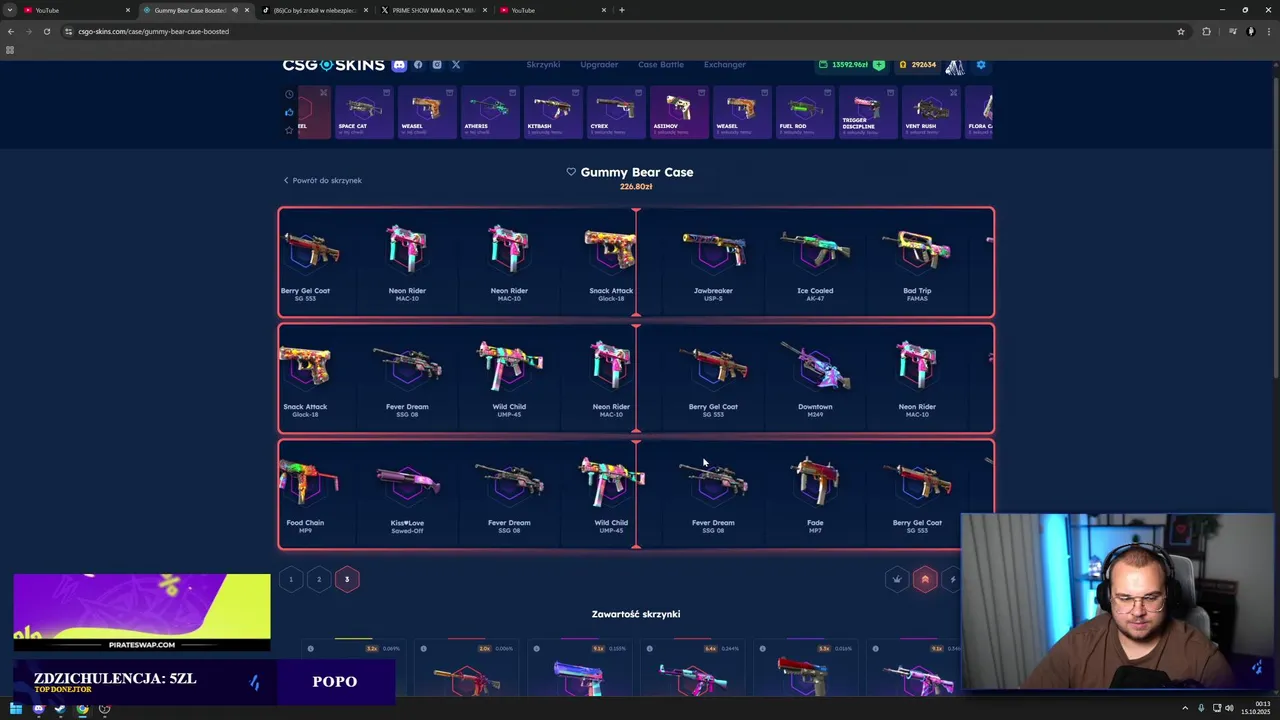Click the CSGO-SKINS logo
Screen dimensions: 1280x720
pos(333,65)
